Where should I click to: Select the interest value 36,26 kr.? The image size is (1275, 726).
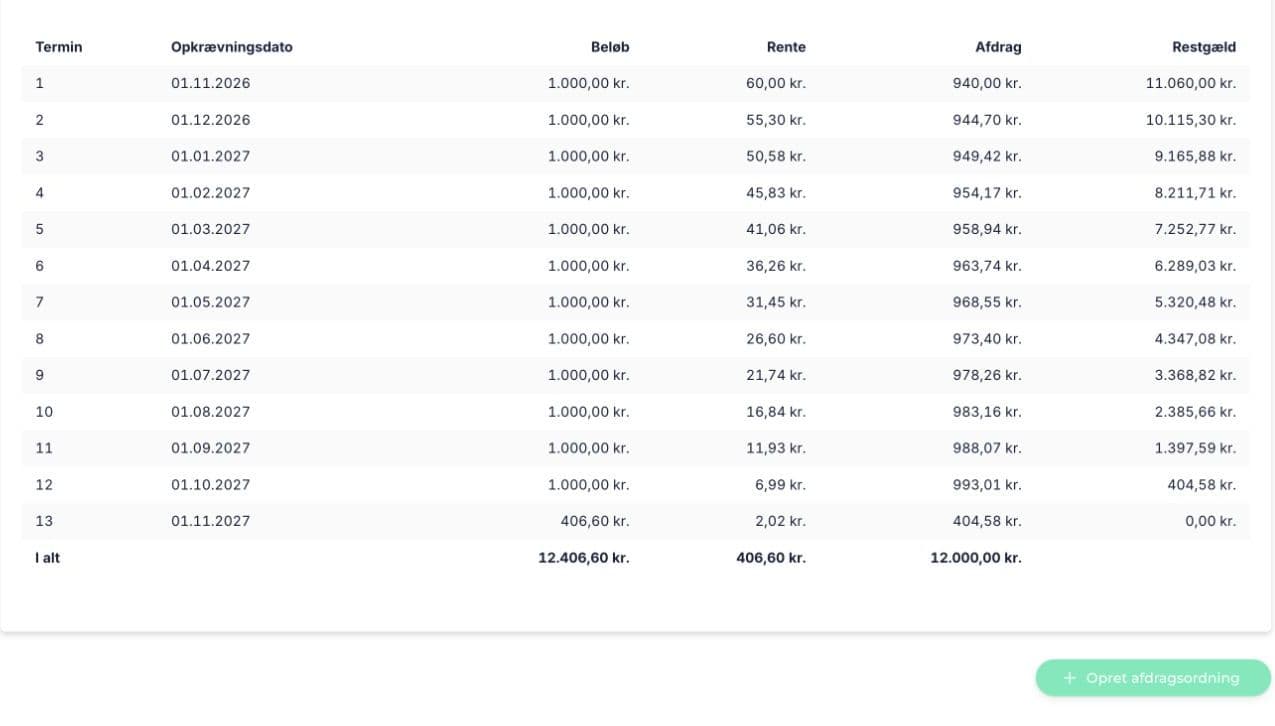pos(776,266)
